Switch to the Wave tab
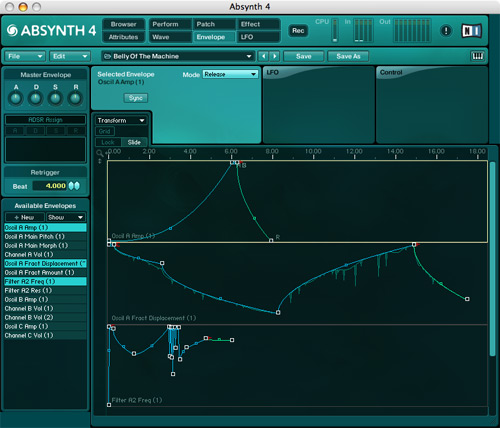Screen dimensions: 500x428 [170, 37]
